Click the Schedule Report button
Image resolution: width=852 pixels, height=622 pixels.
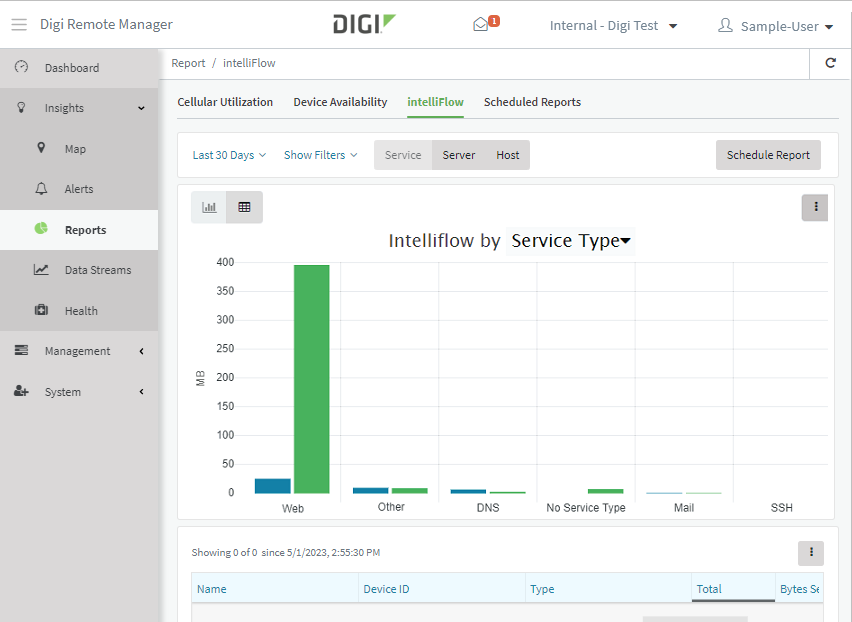pyautogui.click(x=768, y=155)
